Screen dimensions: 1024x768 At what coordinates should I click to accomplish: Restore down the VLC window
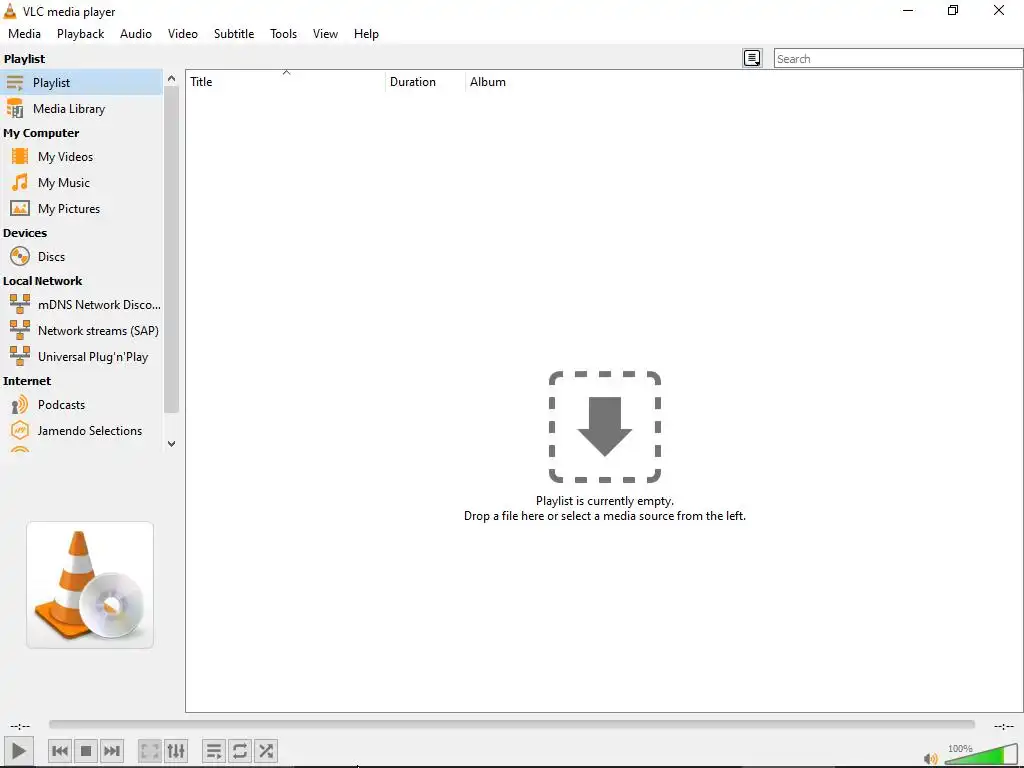(x=953, y=10)
